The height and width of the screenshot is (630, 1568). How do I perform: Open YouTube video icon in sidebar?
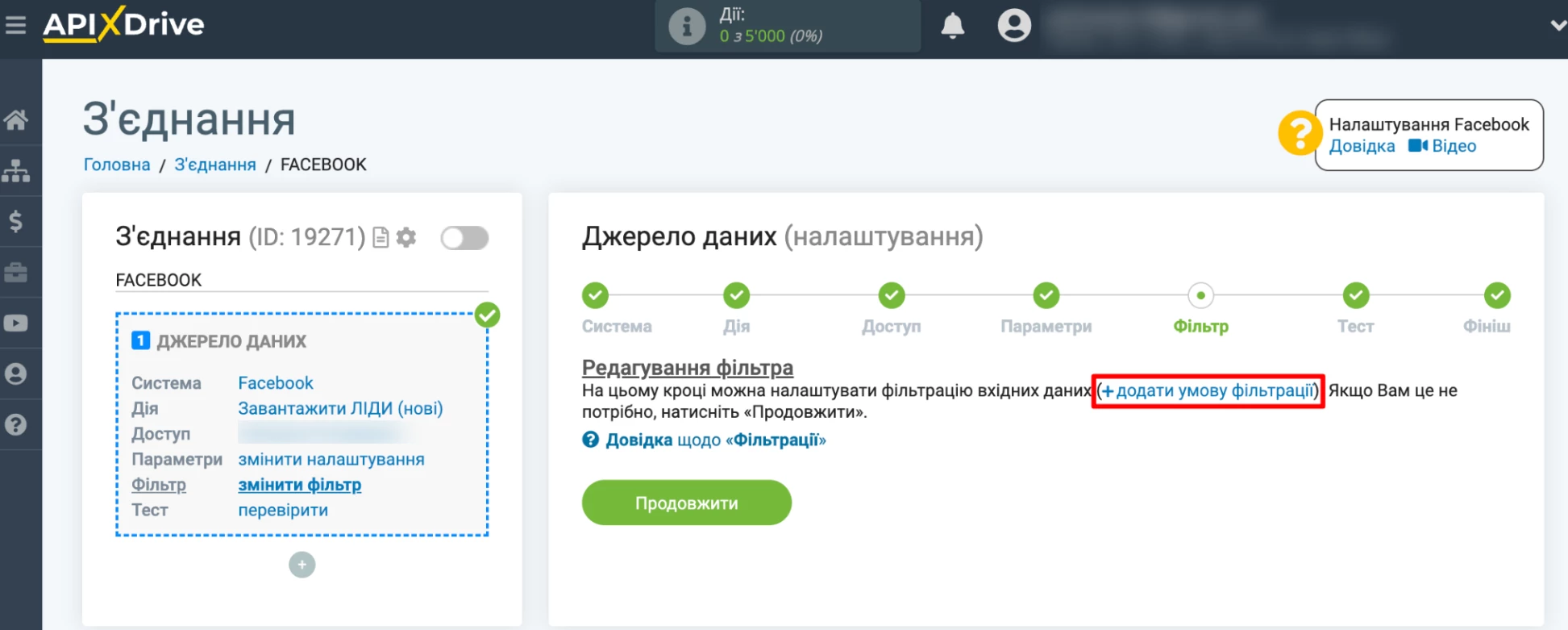16,323
